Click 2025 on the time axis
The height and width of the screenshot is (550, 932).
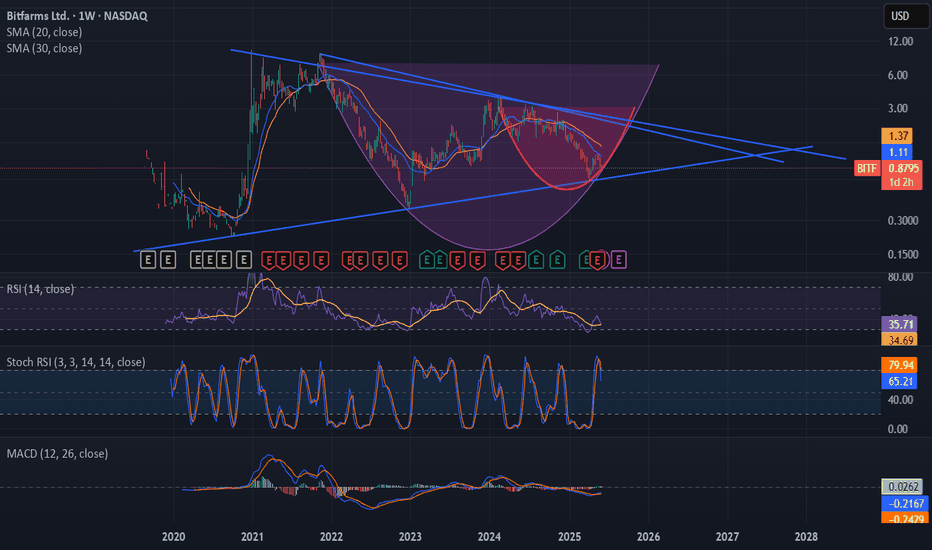pyautogui.click(x=569, y=537)
